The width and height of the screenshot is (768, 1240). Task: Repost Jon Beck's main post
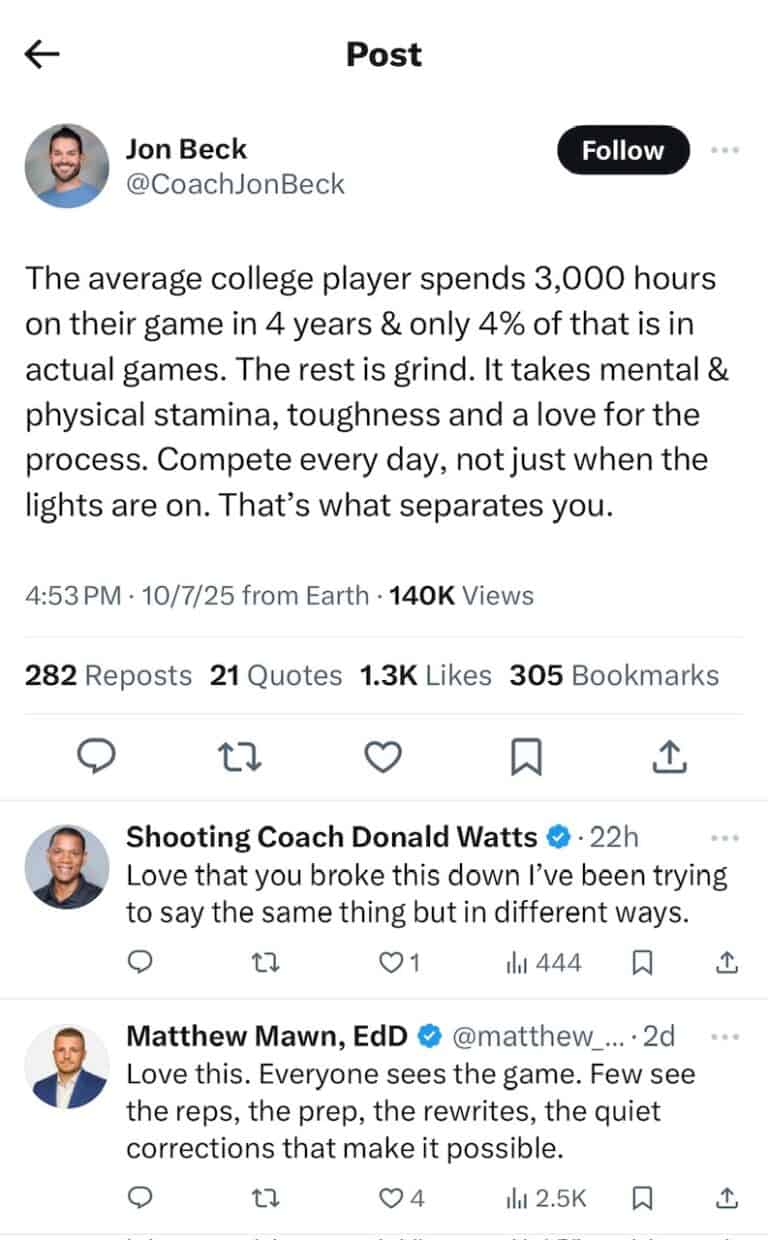240,759
